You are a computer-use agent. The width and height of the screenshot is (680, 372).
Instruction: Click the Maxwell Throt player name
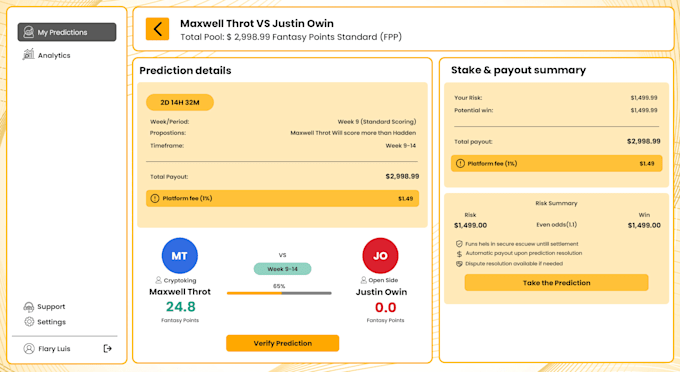(180, 292)
